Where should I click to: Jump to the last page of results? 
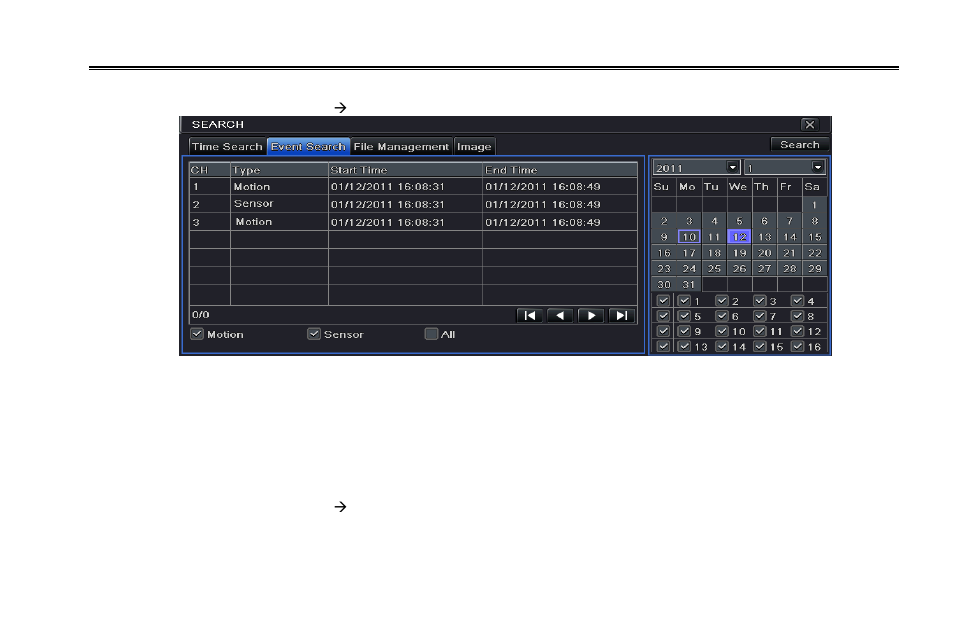click(x=621, y=315)
